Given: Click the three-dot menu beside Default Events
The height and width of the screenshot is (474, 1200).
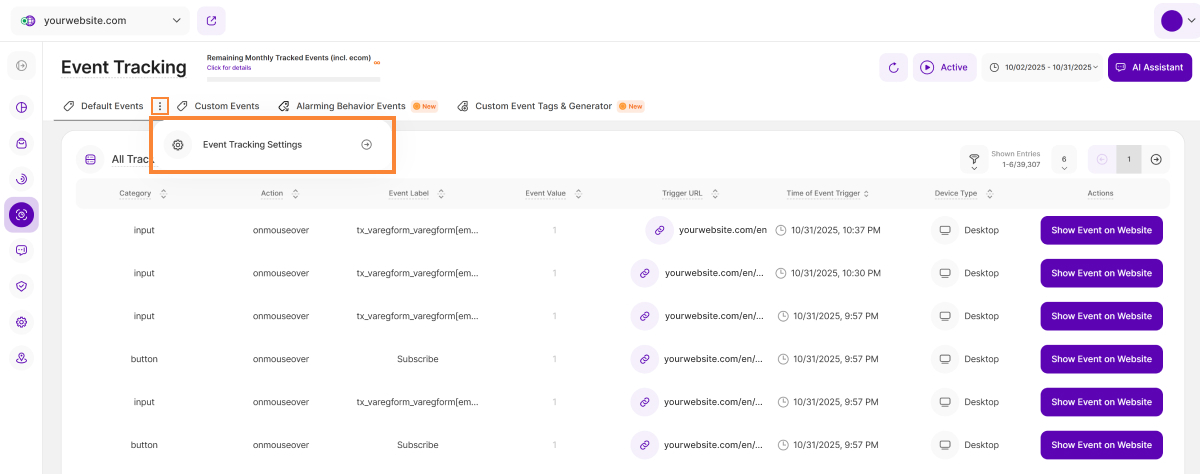Looking at the screenshot, I should tap(160, 106).
